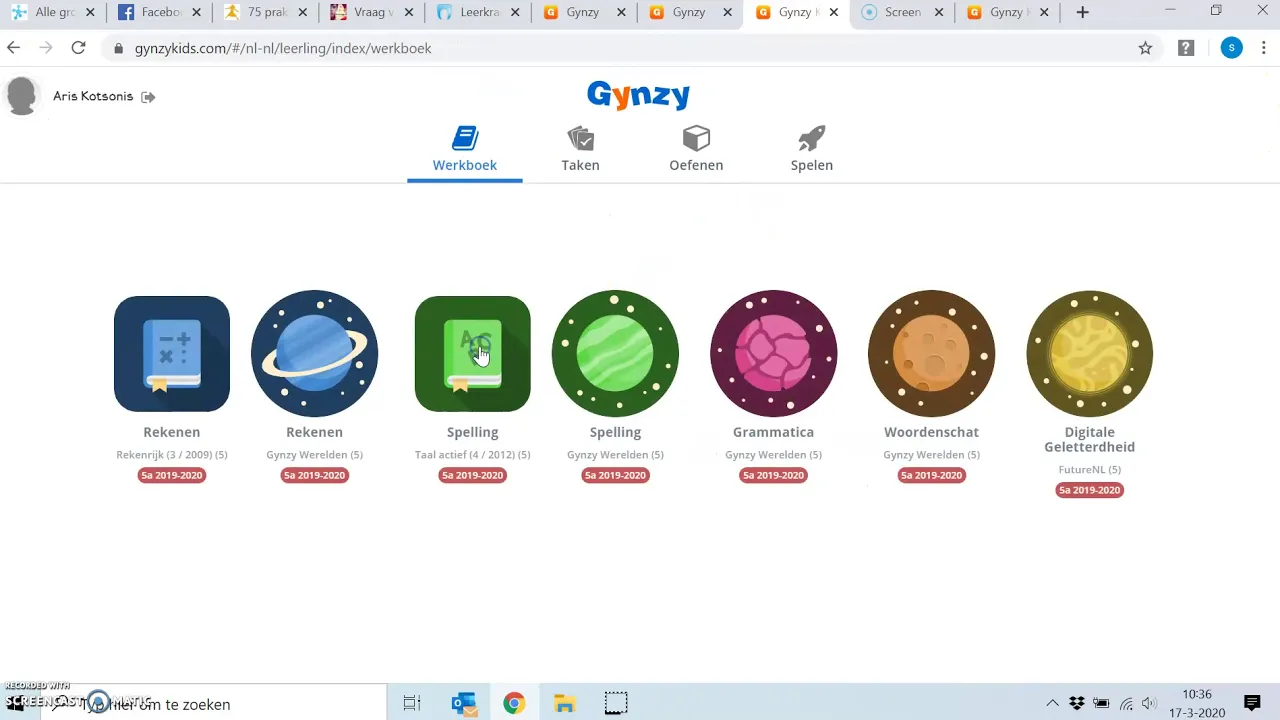1280x720 pixels.
Task: Click the FutureNL (5) text
Action: pos(1089,470)
